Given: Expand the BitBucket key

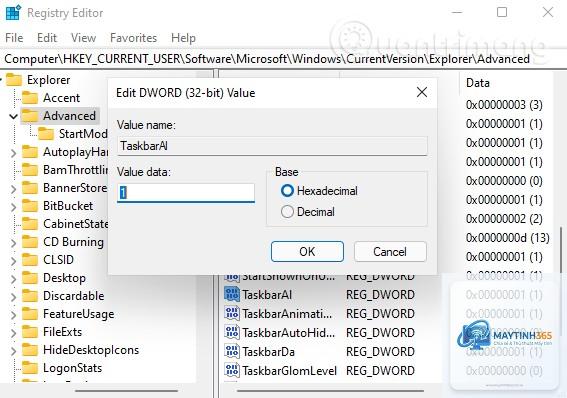Looking at the screenshot, I should pos(13,206).
